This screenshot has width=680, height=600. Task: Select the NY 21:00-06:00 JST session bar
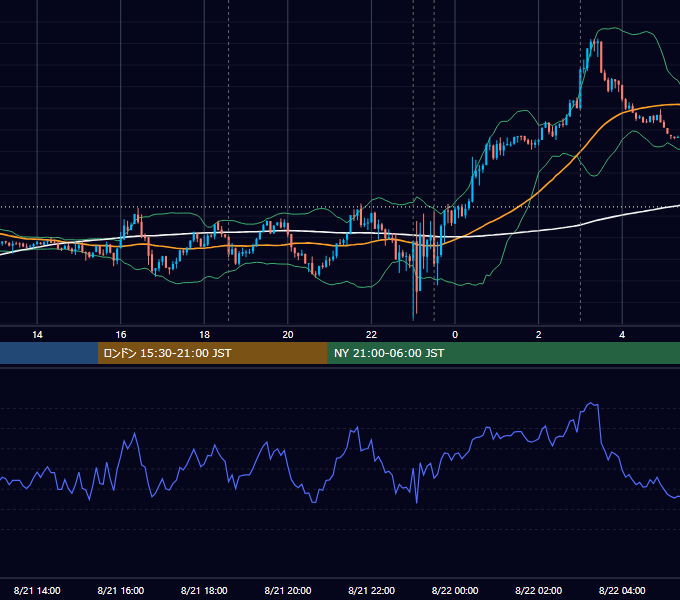pyautogui.click(x=503, y=353)
